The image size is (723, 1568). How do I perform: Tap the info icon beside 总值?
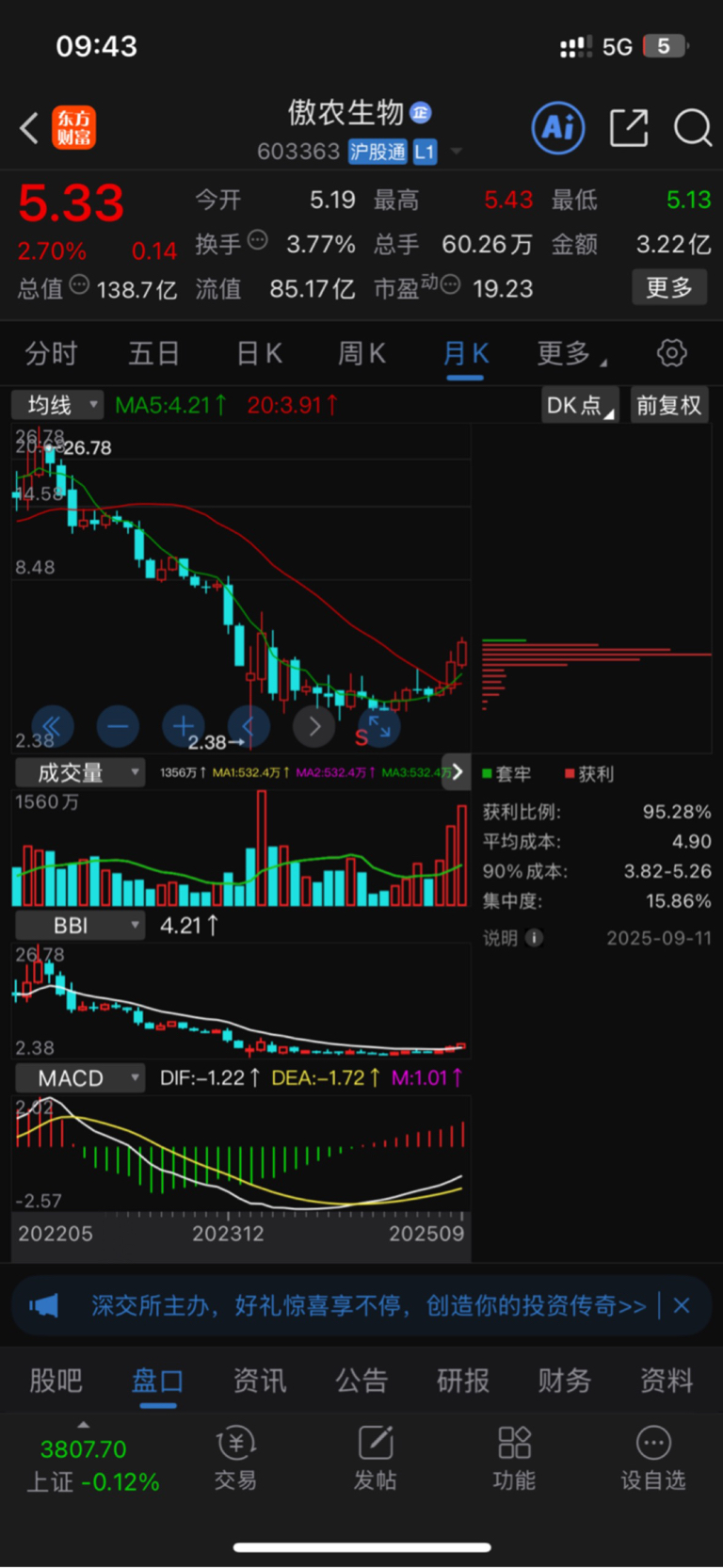pos(79,285)
